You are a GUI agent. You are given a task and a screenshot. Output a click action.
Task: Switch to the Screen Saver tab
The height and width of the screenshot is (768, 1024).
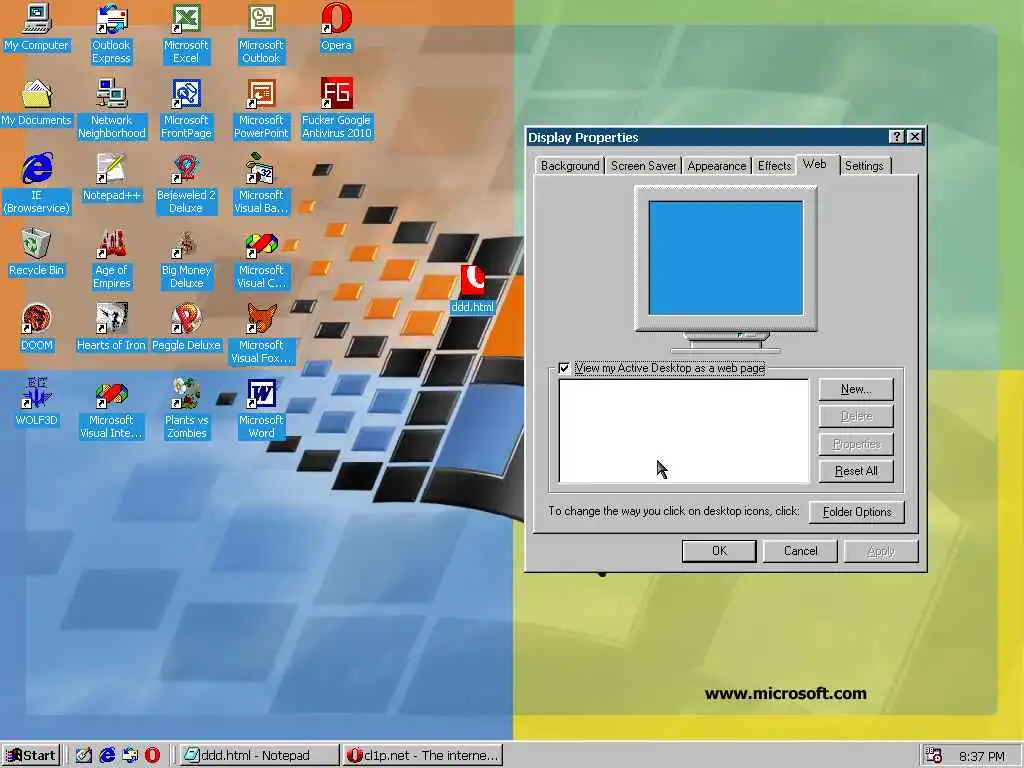[643, 166]
